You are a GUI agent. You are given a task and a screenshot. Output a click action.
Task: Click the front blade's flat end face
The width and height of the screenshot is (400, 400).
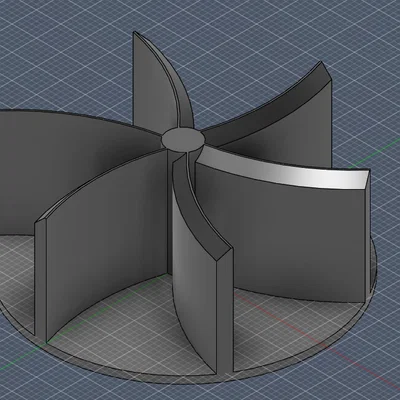[x=224, y=310]
